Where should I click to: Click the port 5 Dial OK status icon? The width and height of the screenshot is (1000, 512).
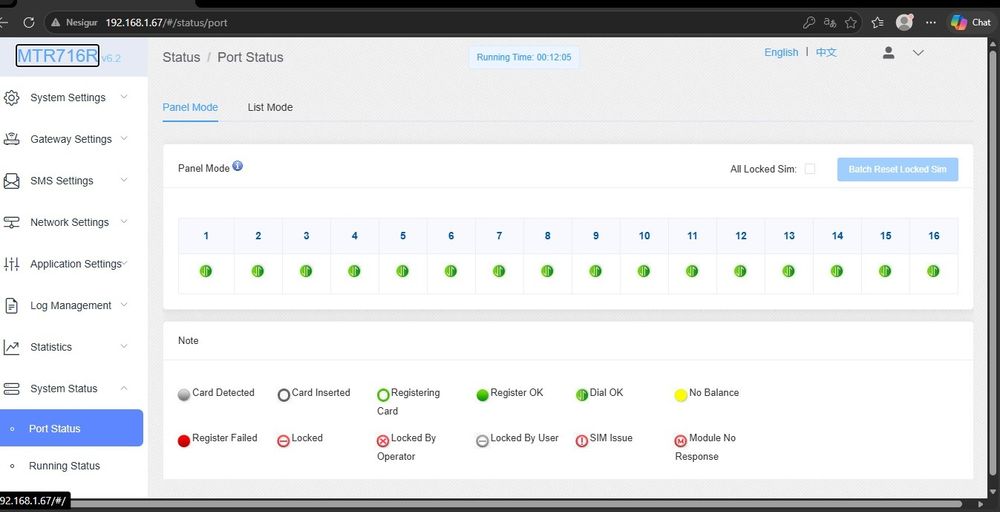point(402,271)
